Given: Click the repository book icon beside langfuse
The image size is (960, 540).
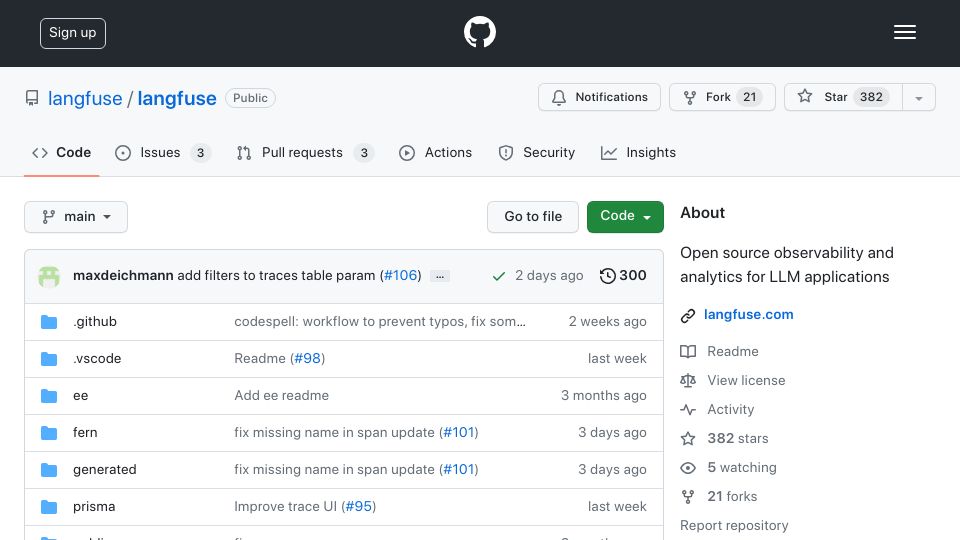Looking at the screenshot, I should coord(32,98).
